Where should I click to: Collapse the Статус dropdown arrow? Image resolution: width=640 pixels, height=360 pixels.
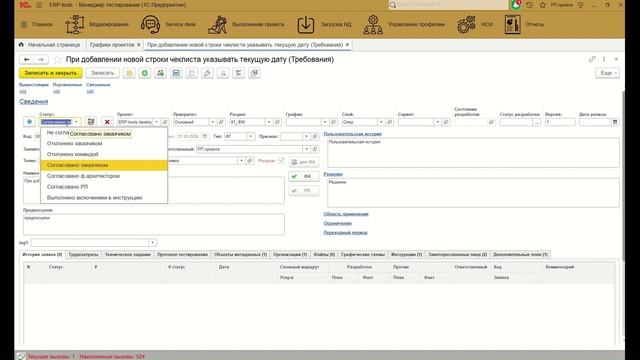[x=76, y=122]
